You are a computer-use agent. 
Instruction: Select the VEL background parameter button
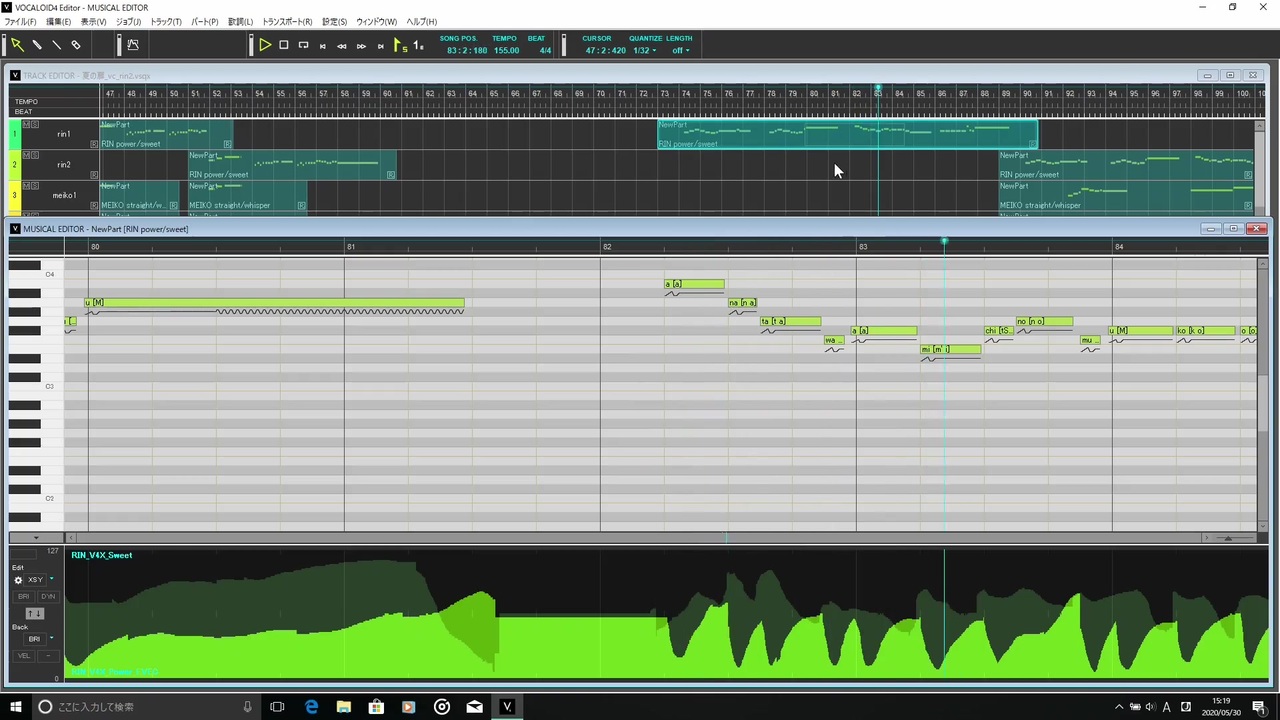click(24, 656)
